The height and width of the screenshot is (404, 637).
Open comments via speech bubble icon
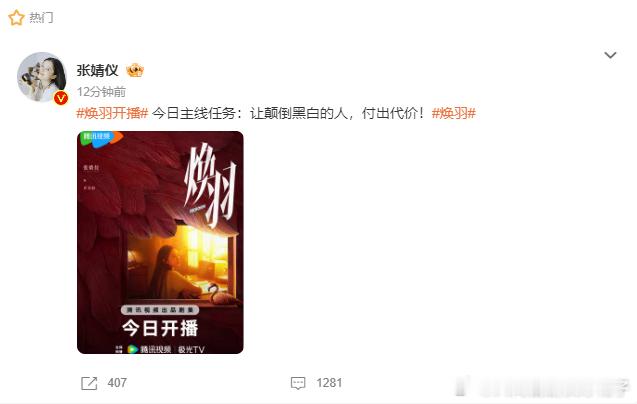pyautogui.click(x=298, y=383)
